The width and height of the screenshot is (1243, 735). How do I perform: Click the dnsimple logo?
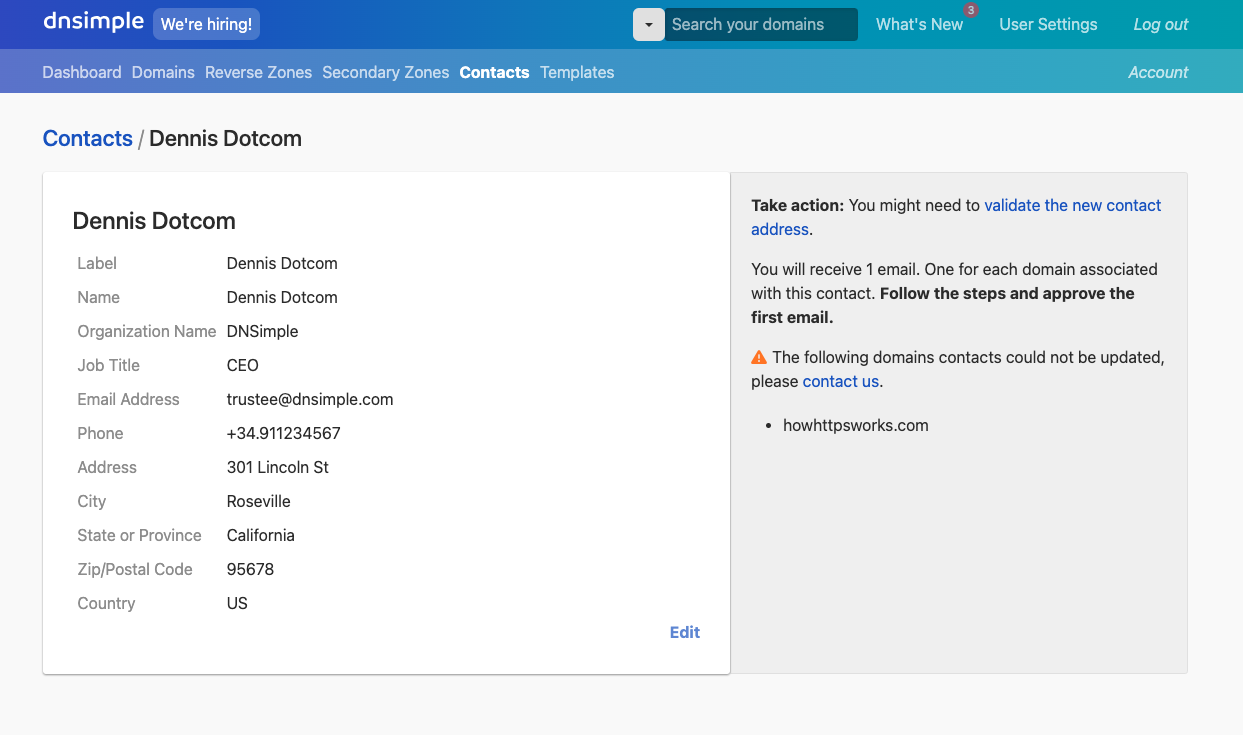[x=93, y=22]
